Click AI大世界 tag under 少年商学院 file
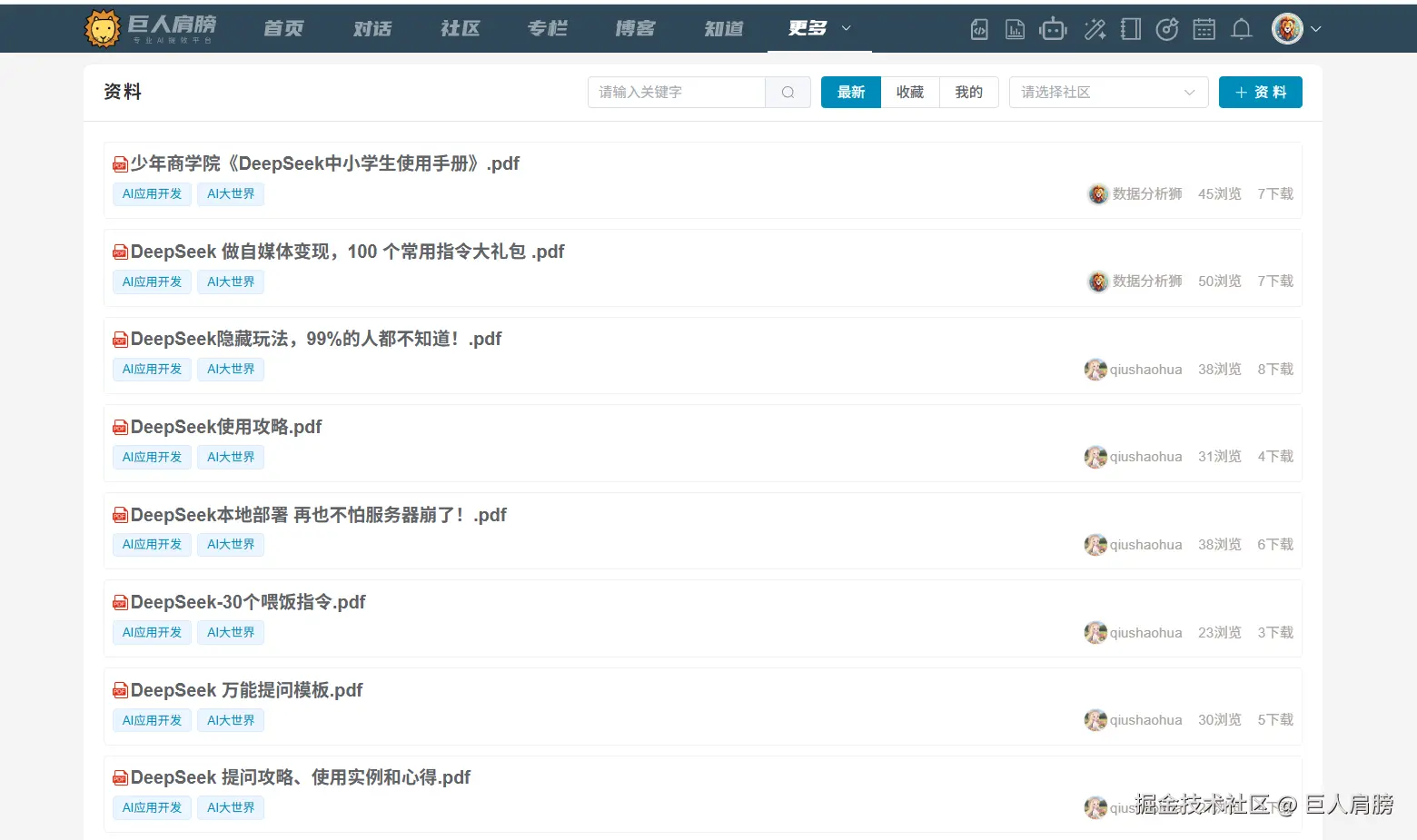The image size is (1417, 840). point(231,194)
